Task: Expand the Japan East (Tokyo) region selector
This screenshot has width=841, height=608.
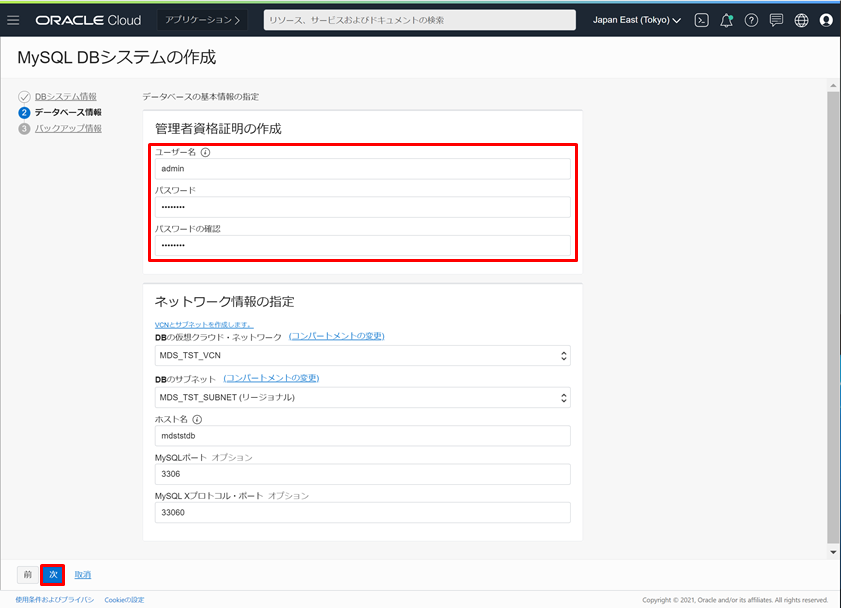Action: pyautogui.click(x=637, y=20)
